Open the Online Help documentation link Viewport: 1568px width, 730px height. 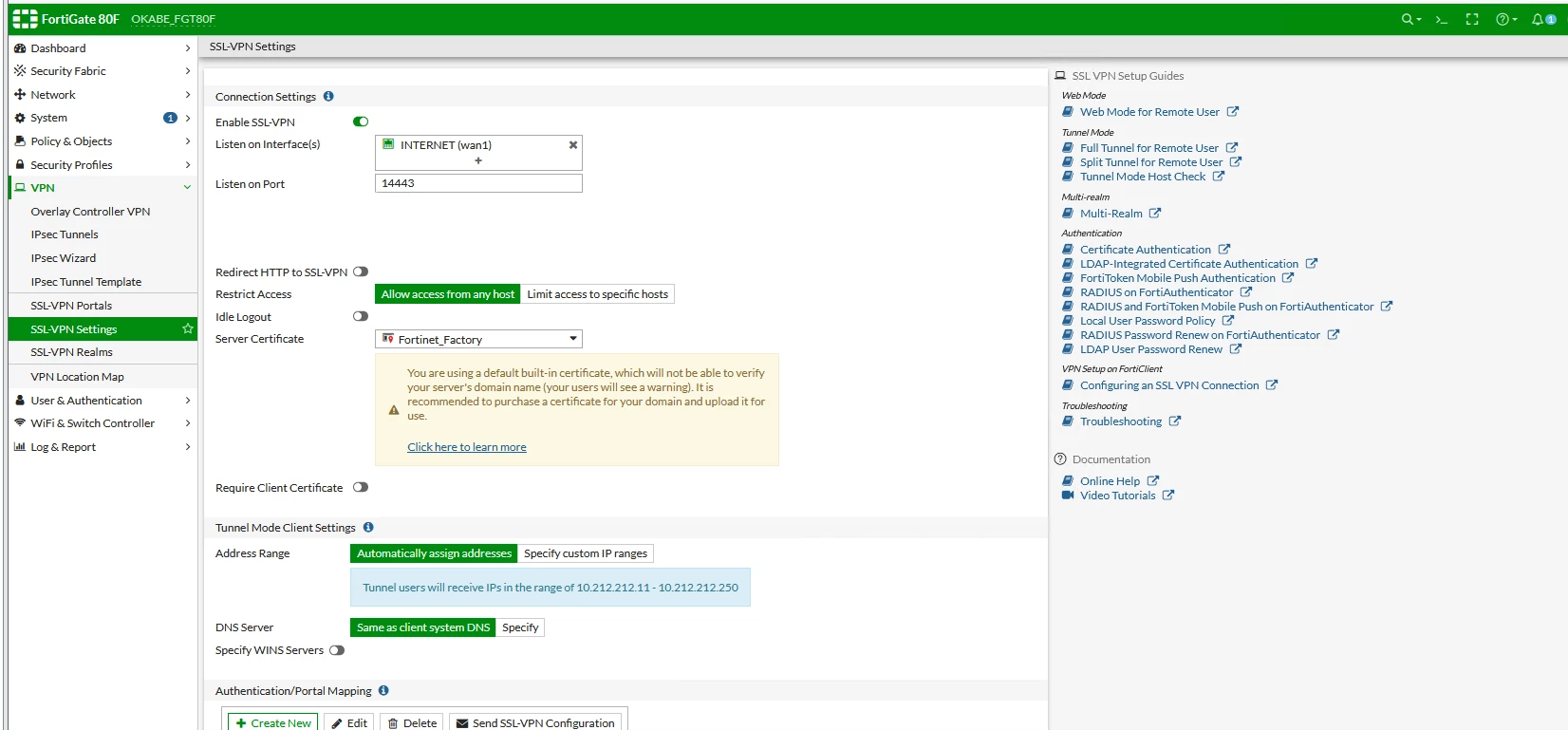1110,481
